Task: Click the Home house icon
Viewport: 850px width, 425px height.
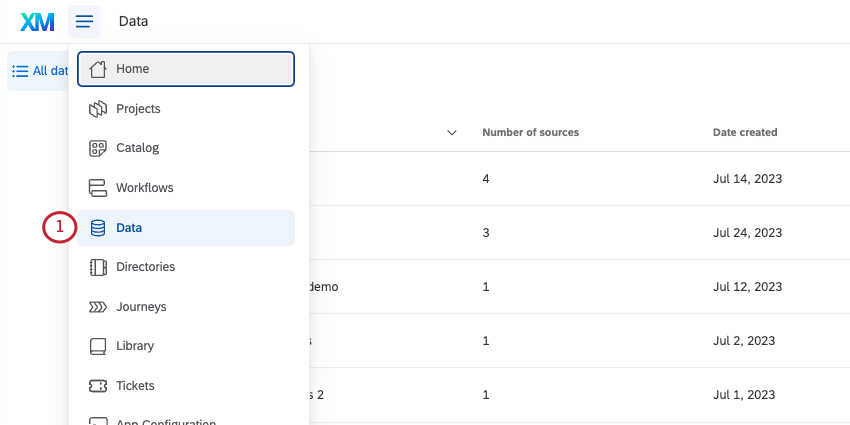Action: coord(97,69)
